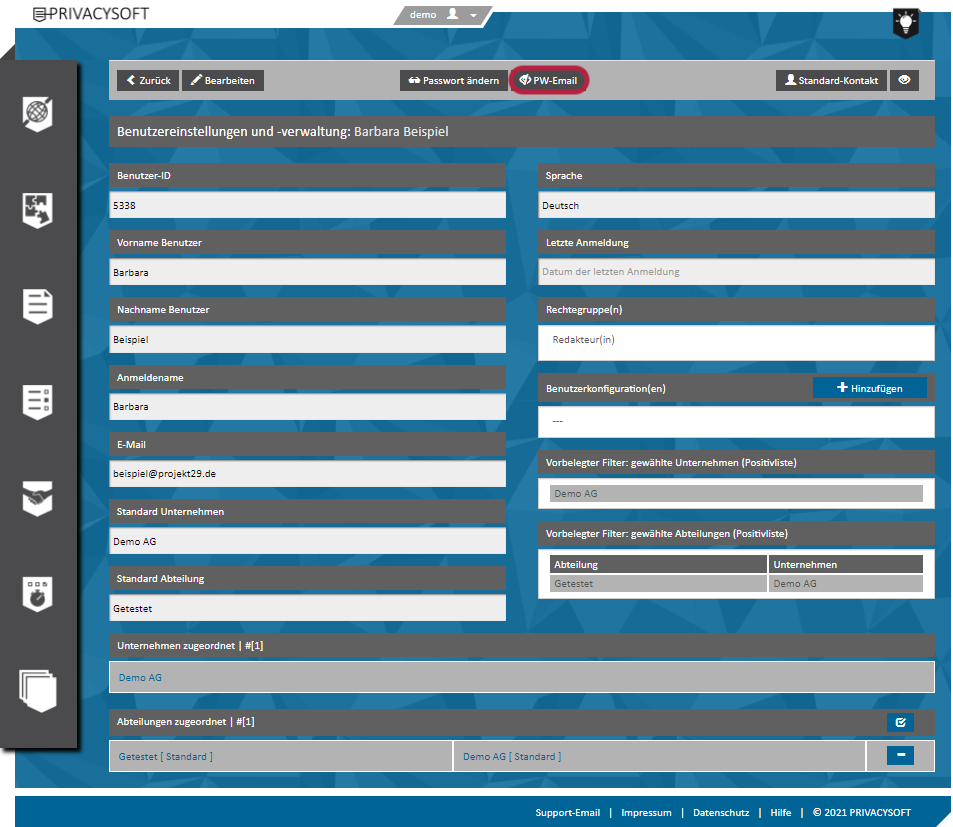Toggle the eye view button in toolbar

904,81
